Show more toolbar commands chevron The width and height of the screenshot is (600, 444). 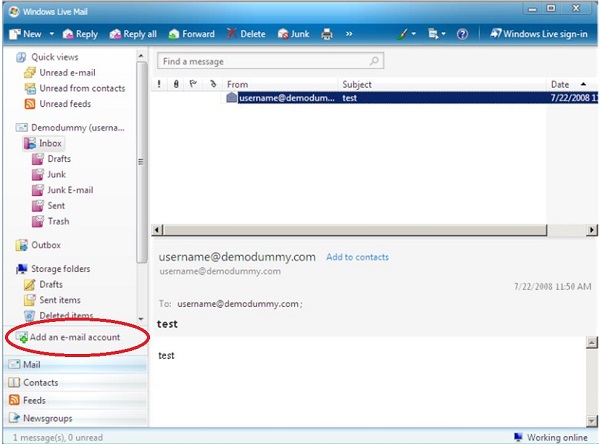pos(349,34)
